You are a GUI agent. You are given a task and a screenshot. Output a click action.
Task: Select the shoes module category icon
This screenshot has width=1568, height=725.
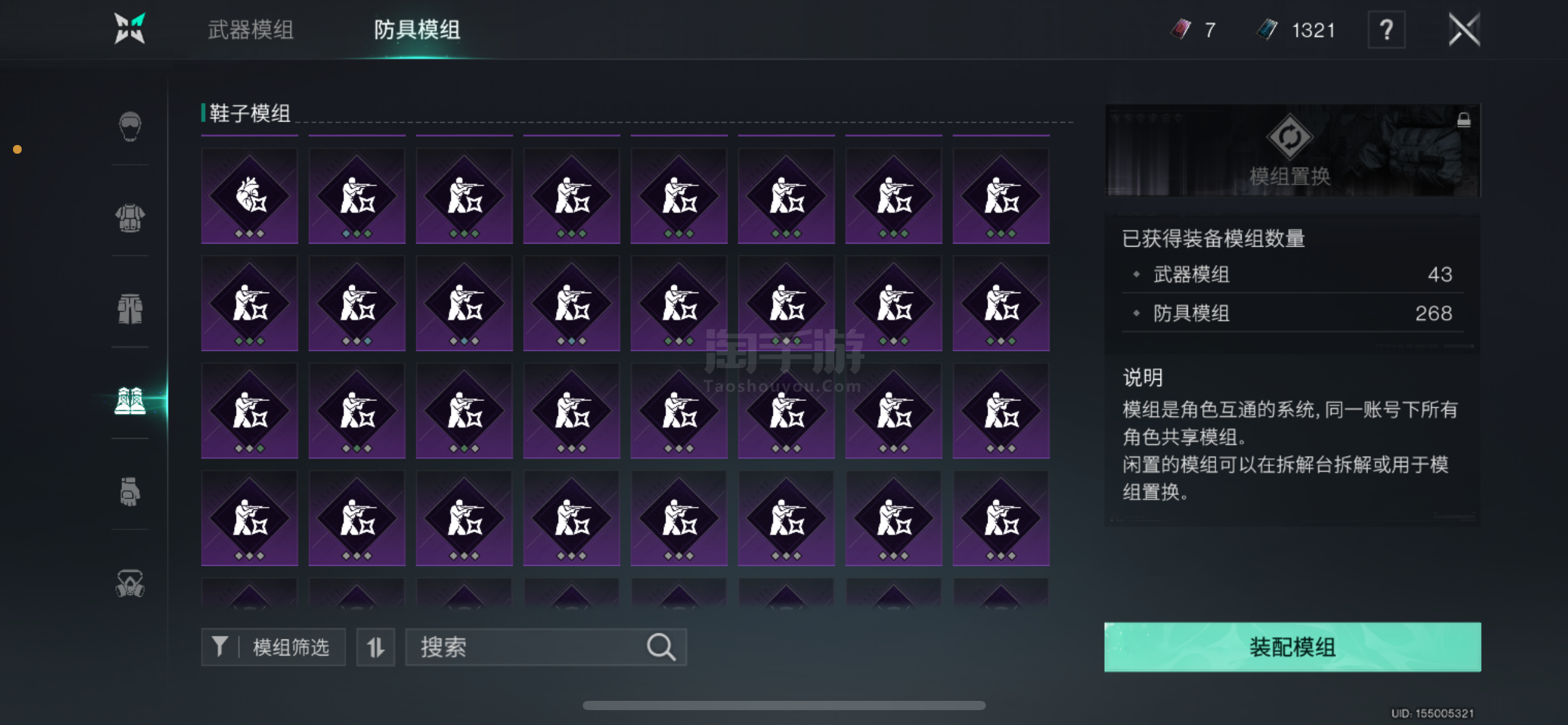point(130,400)
